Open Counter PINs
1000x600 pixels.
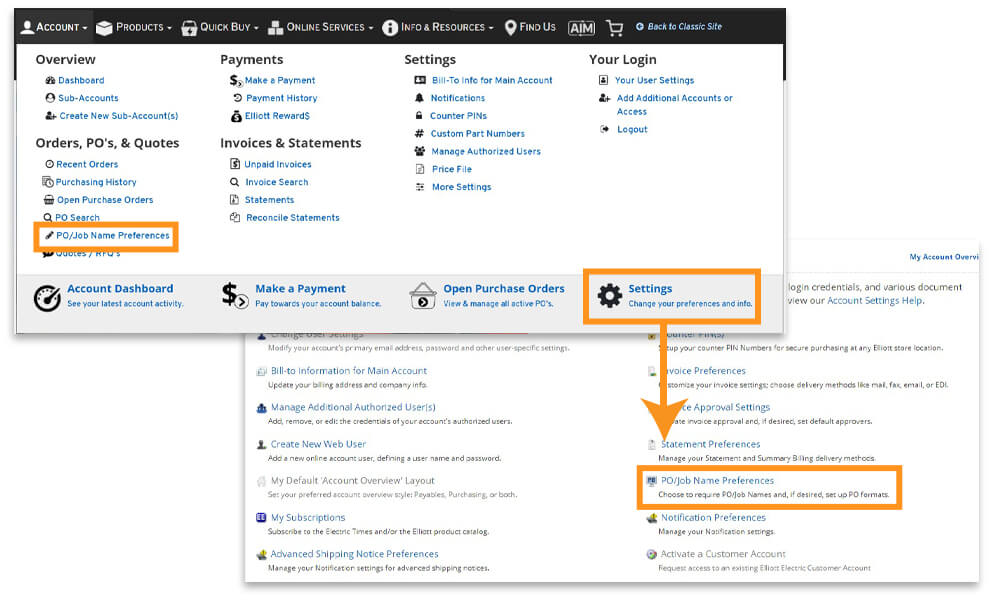tap(459, 116)
